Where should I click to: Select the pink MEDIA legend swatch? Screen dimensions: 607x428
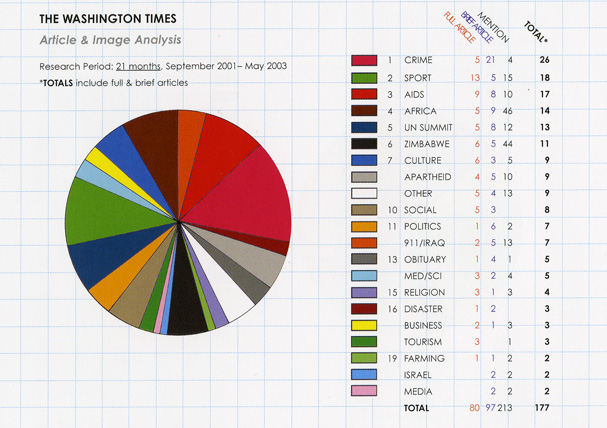click(x=364, y=390)
